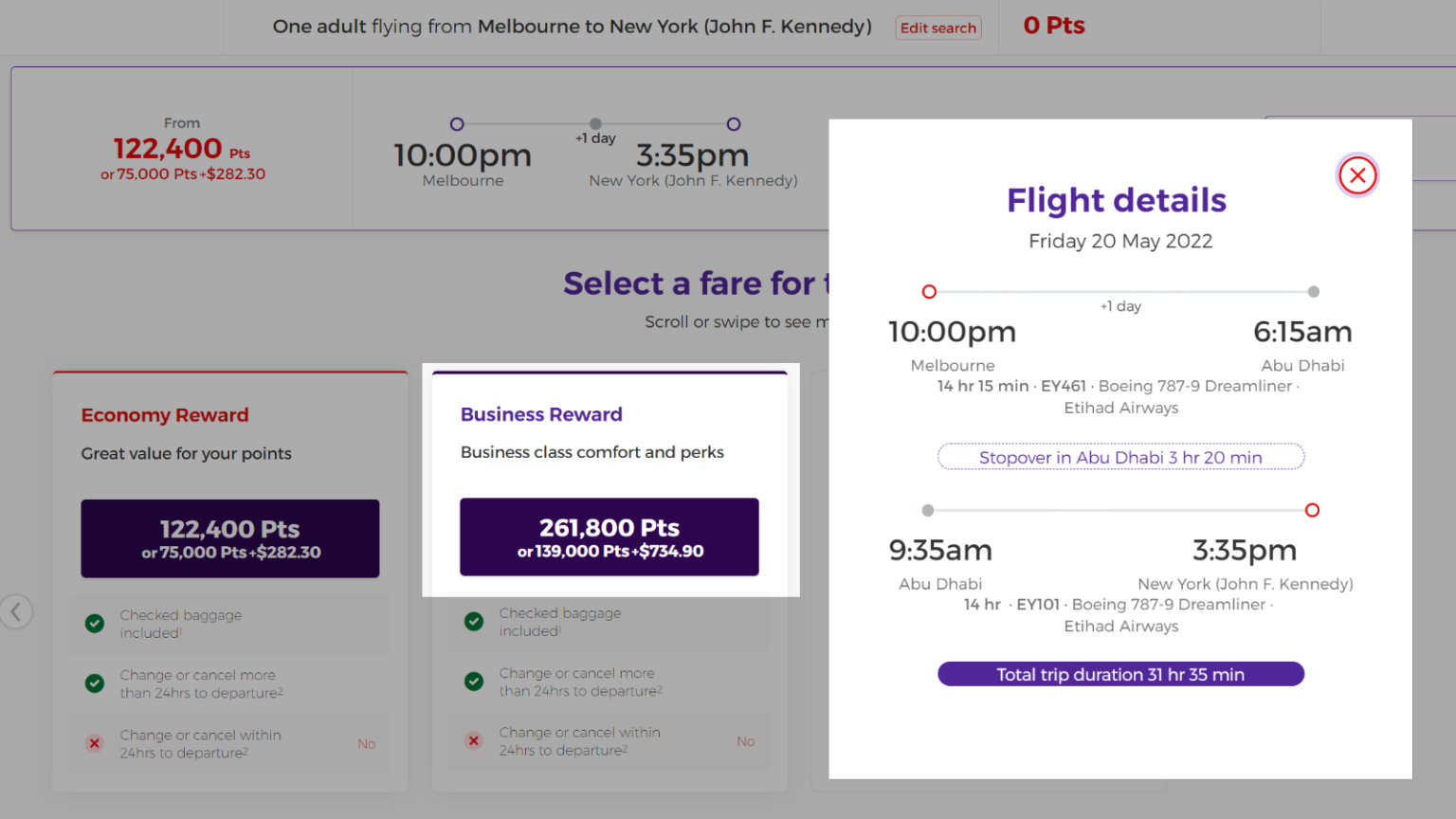Click the New York arrival circle on flight details timeline
Screen dimensions: 1456x819
pos(1313,510)
